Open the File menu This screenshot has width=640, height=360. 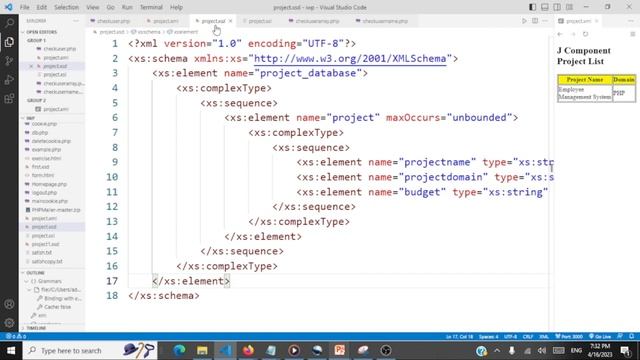click(24, 7)
